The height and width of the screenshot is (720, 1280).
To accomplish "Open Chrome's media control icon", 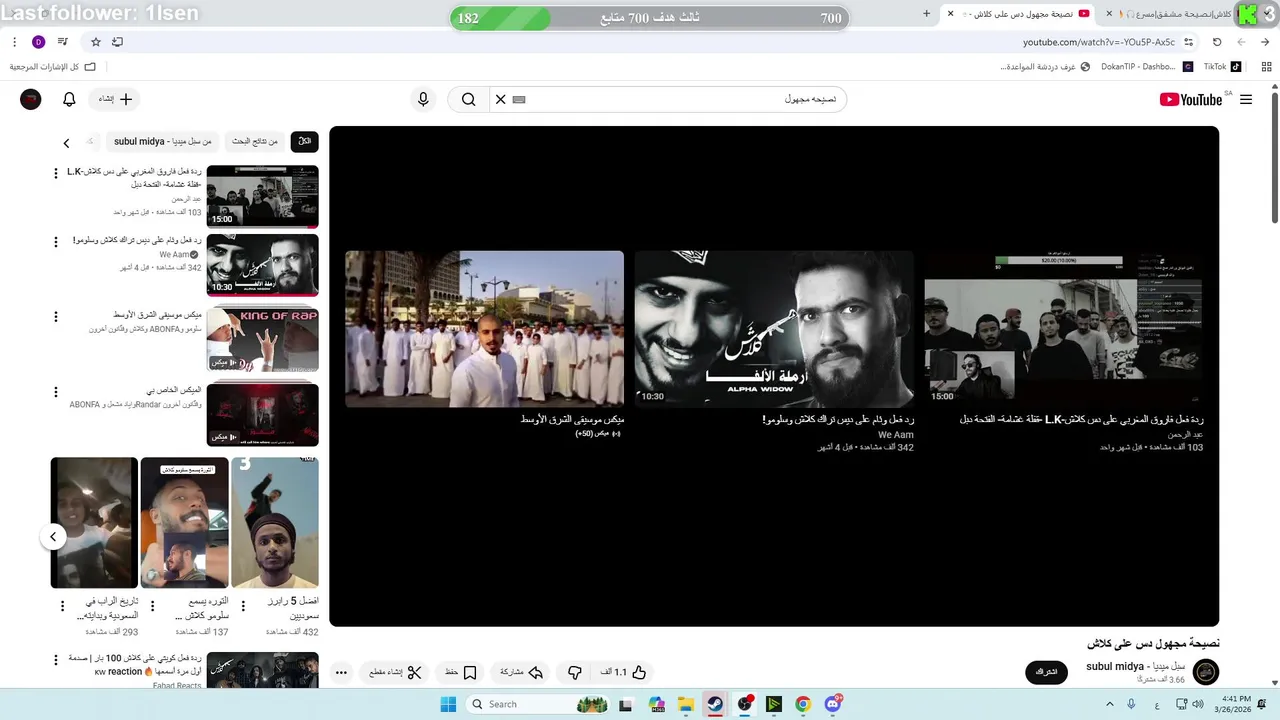I will click(63, 42).
